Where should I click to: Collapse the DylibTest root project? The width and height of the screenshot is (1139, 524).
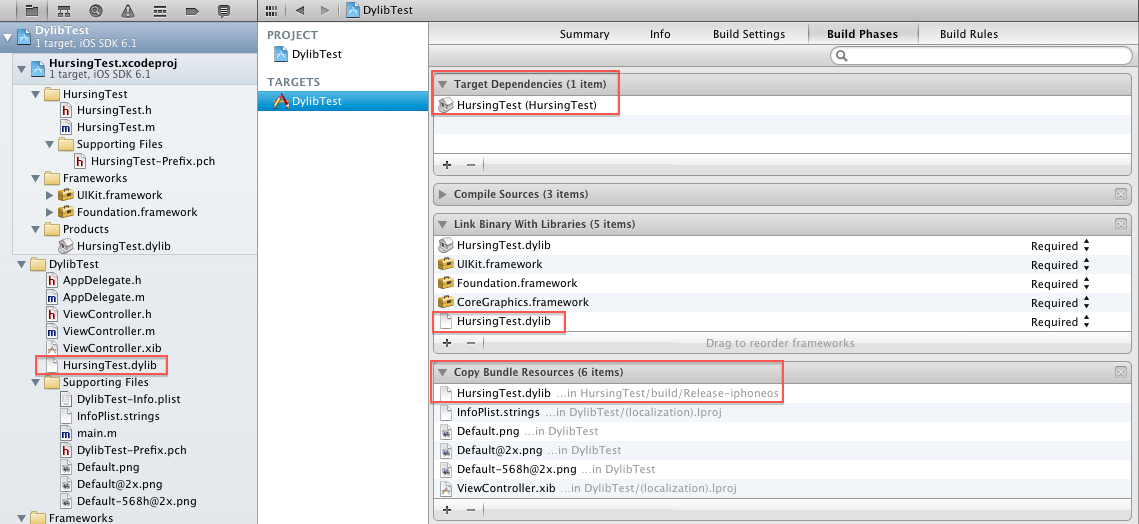click(7, 36)
